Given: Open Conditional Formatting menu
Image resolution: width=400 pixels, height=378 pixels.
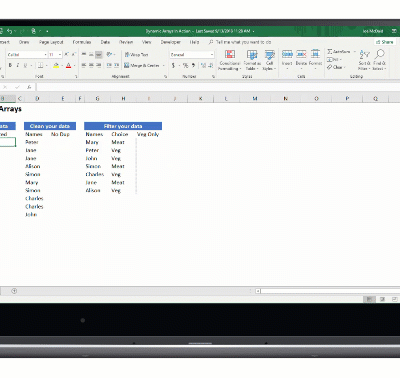Looking at the screenshot, I should [x=230, y=60].
